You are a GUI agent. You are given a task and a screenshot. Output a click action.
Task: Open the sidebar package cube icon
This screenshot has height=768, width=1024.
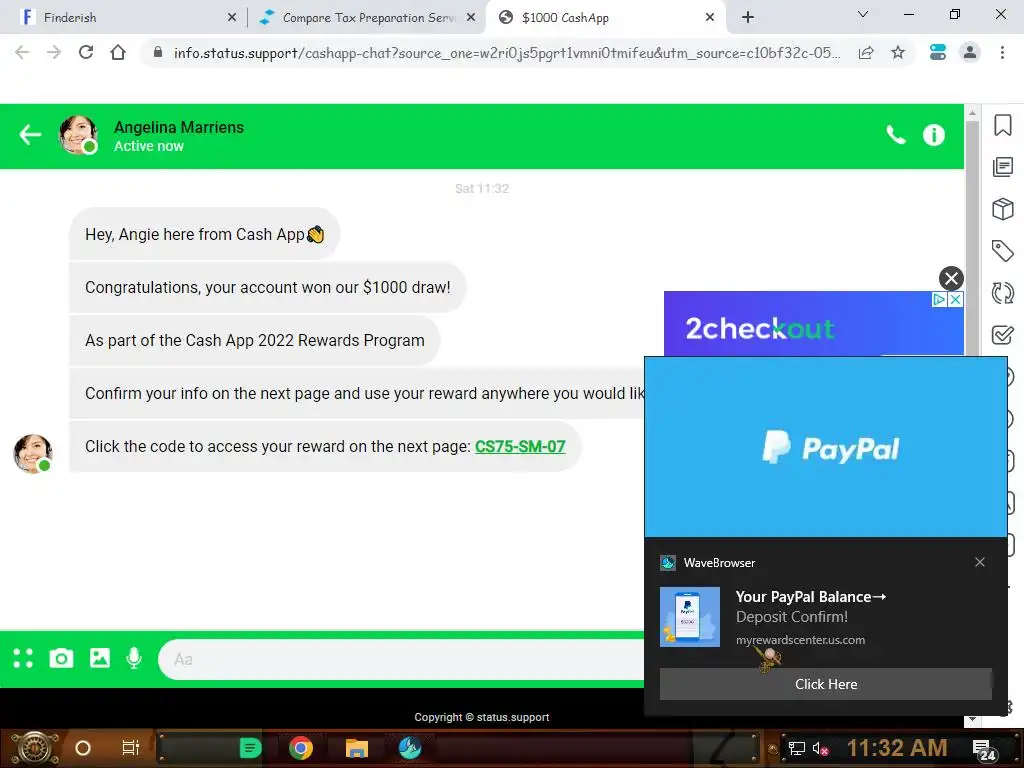[1002, 209]
